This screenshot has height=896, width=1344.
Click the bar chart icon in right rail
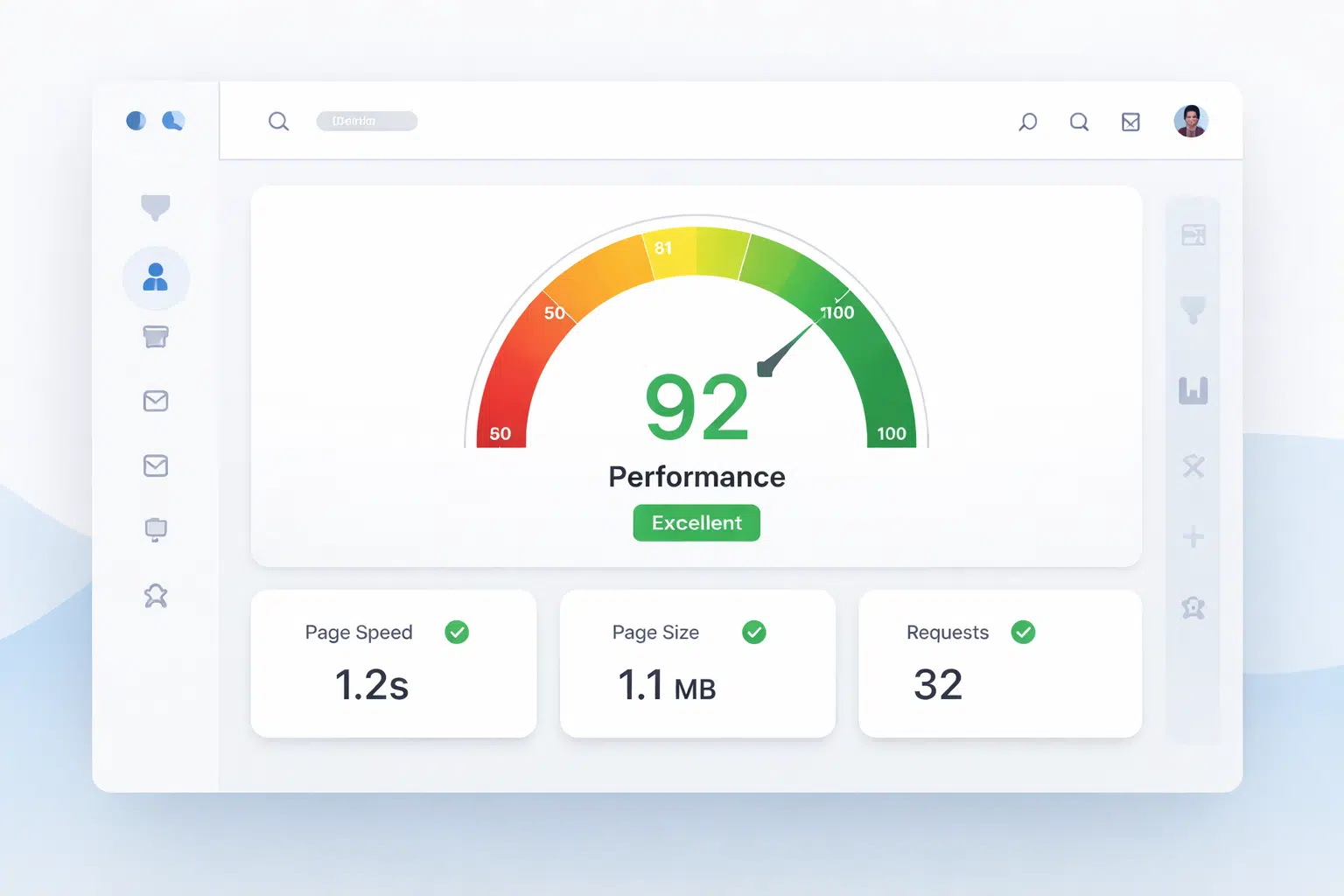(x=1193, y=390)
